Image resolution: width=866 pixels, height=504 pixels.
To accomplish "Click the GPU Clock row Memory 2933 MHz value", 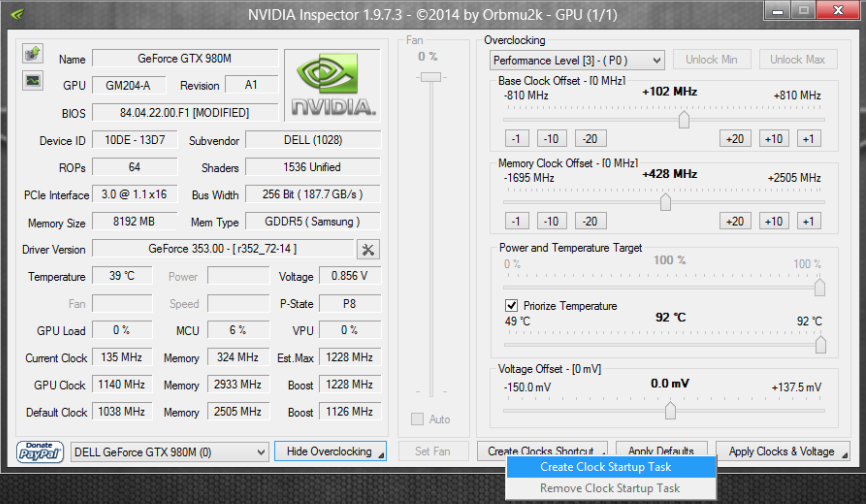I will point(238,384).
